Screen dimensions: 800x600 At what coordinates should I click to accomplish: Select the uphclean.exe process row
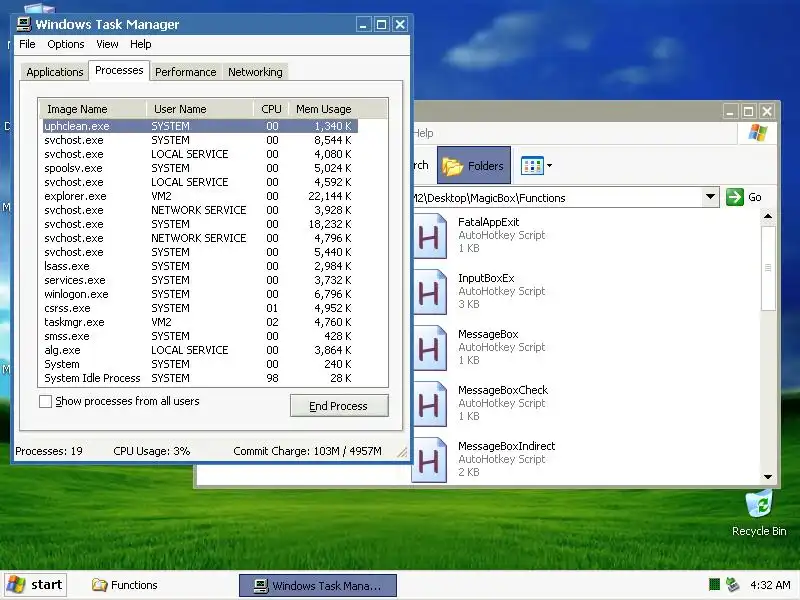coord(200,126)
